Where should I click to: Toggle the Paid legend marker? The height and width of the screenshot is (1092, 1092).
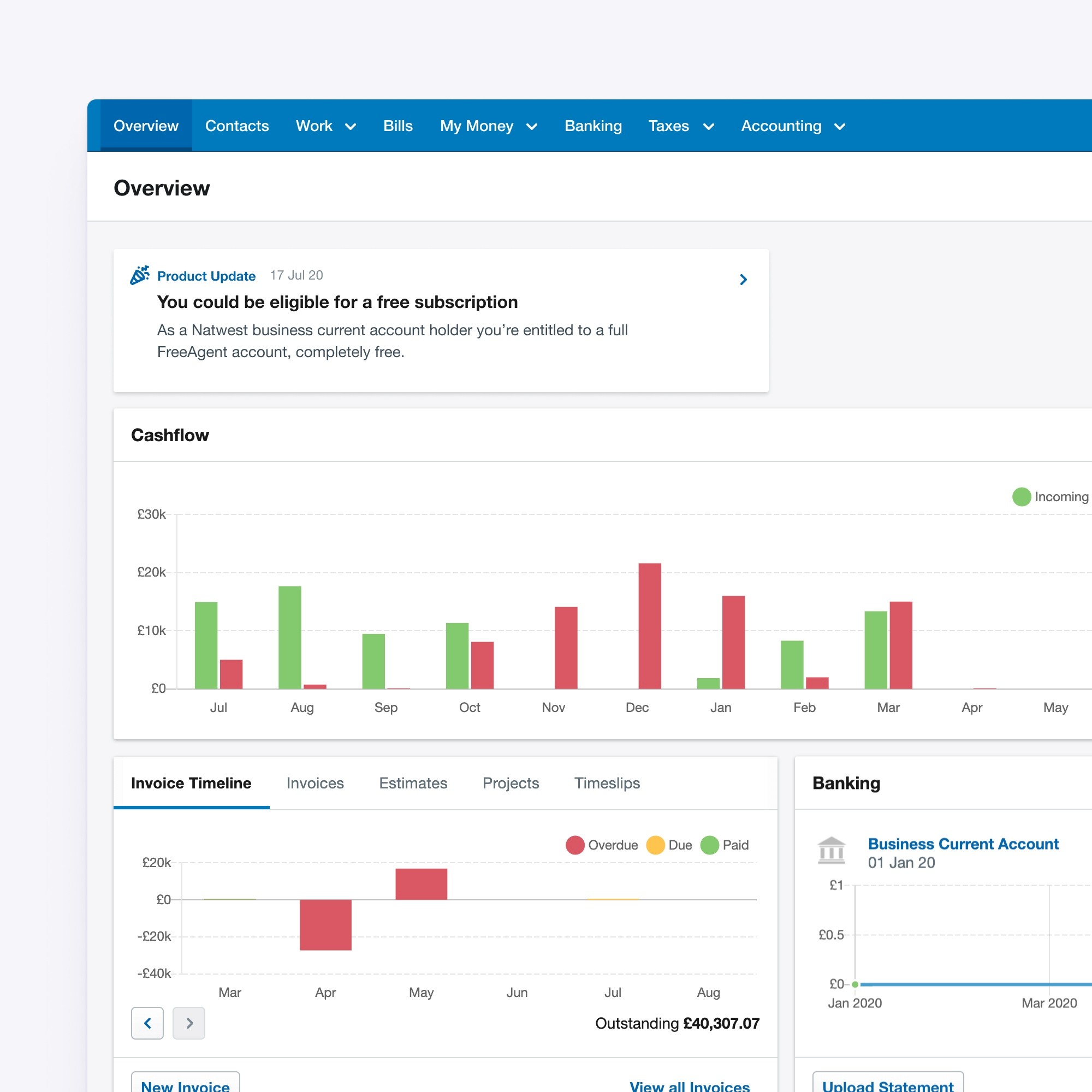coord(709,845)
